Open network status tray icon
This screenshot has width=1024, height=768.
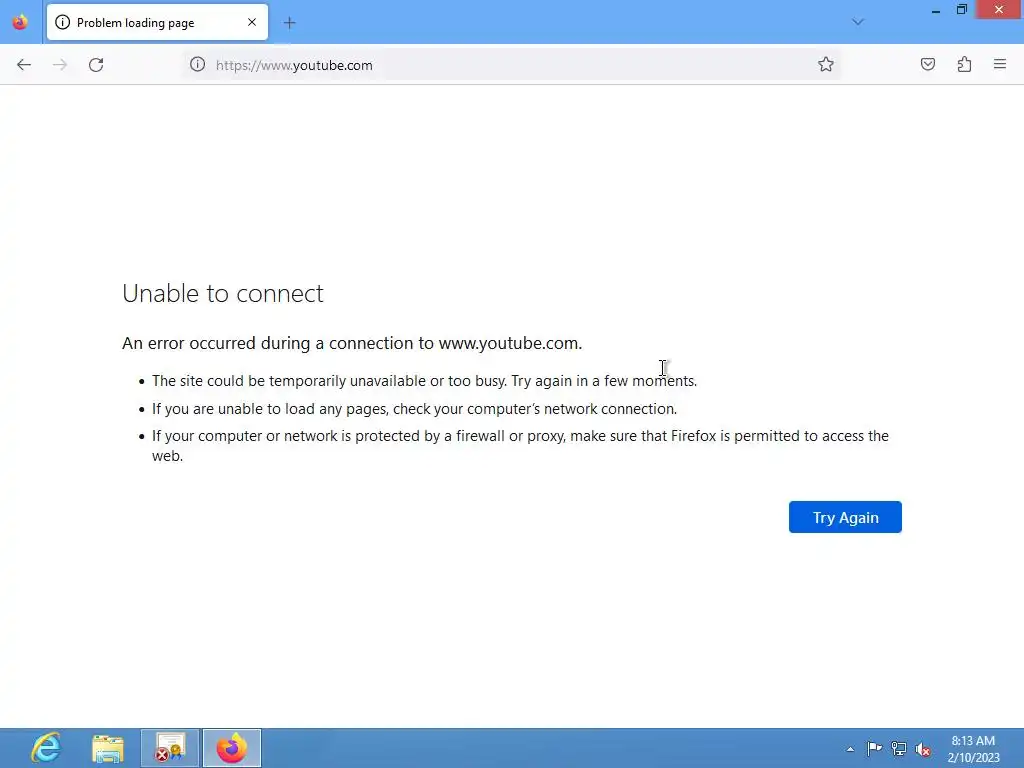pyautogui.click(x=899, y=749)
